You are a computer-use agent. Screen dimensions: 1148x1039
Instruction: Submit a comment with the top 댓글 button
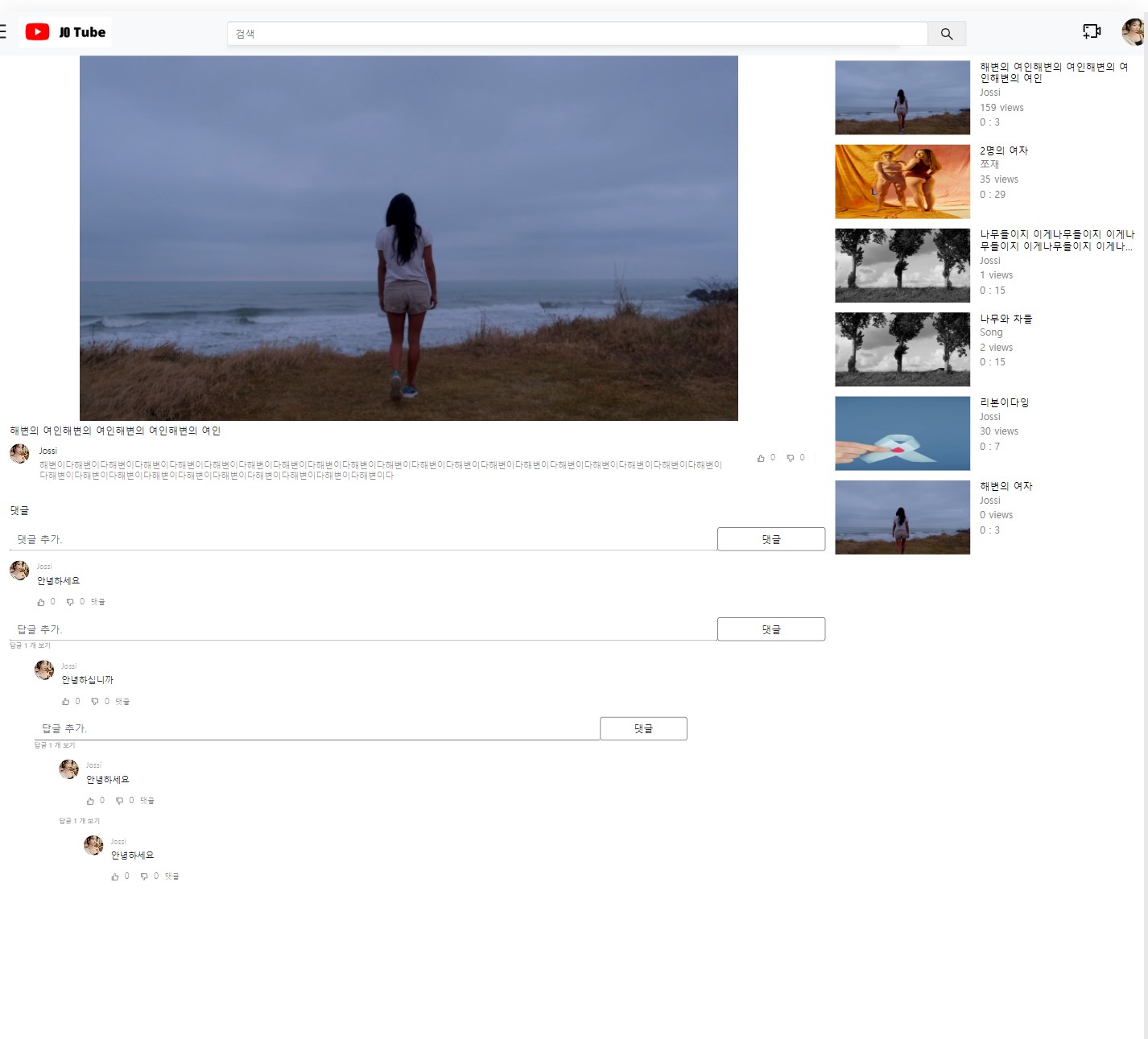(770, 538)
